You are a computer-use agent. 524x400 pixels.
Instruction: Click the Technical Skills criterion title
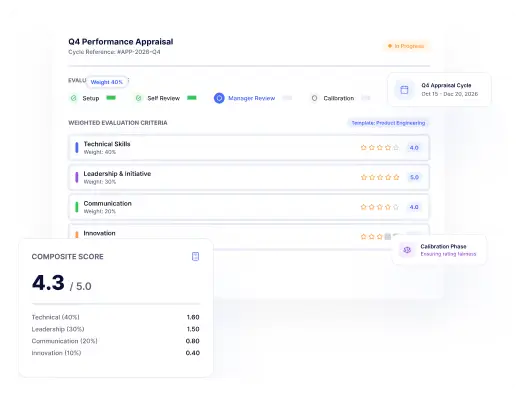(107, 144)
